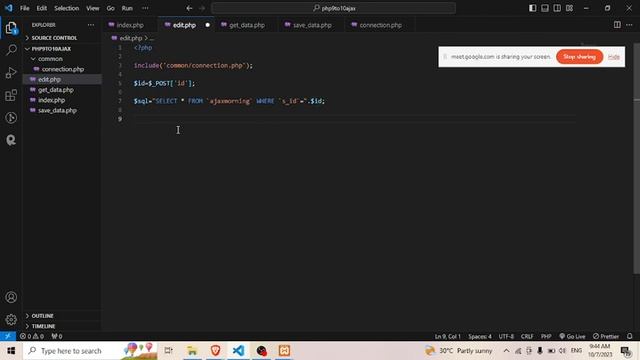Screen dimensions: 640x360
Task: Open the notifications bell icon
Action: (630, 336)
